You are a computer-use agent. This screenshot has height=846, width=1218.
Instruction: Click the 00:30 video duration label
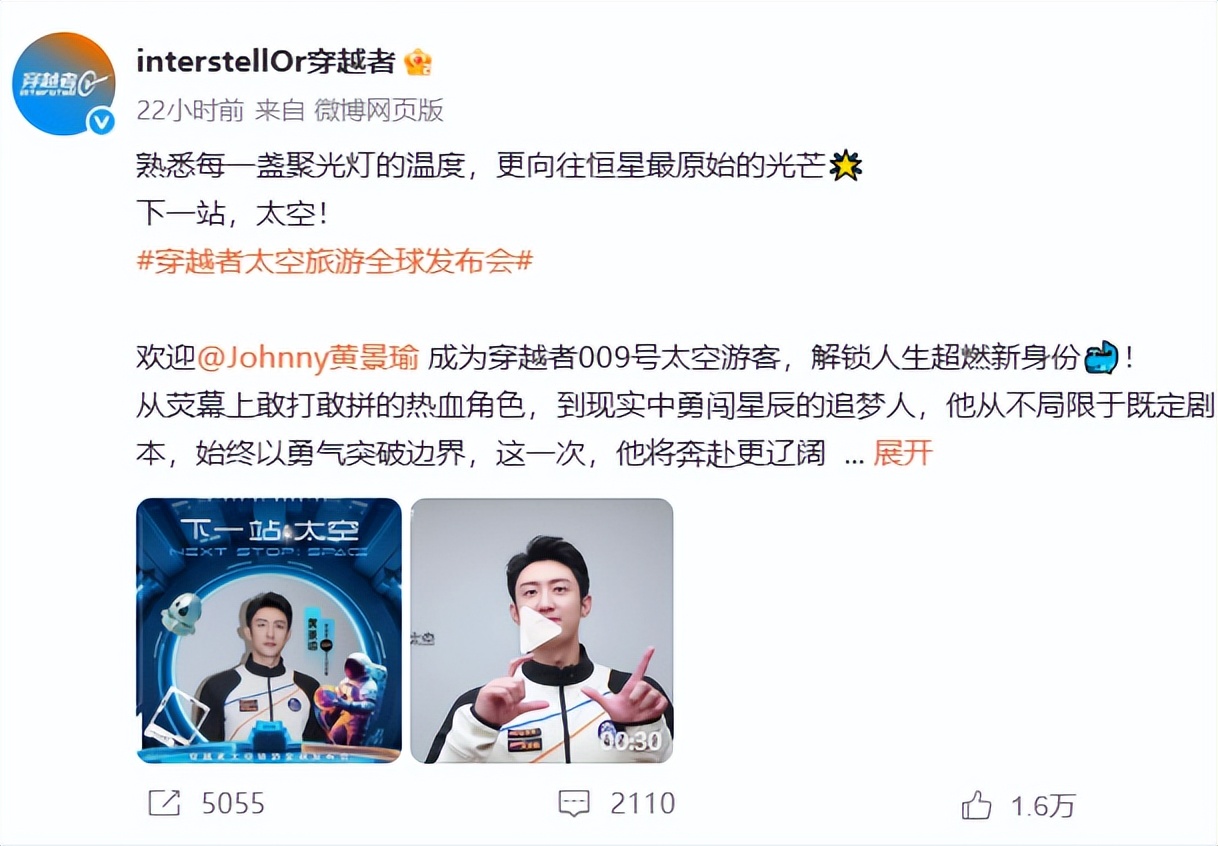(630, 740)
